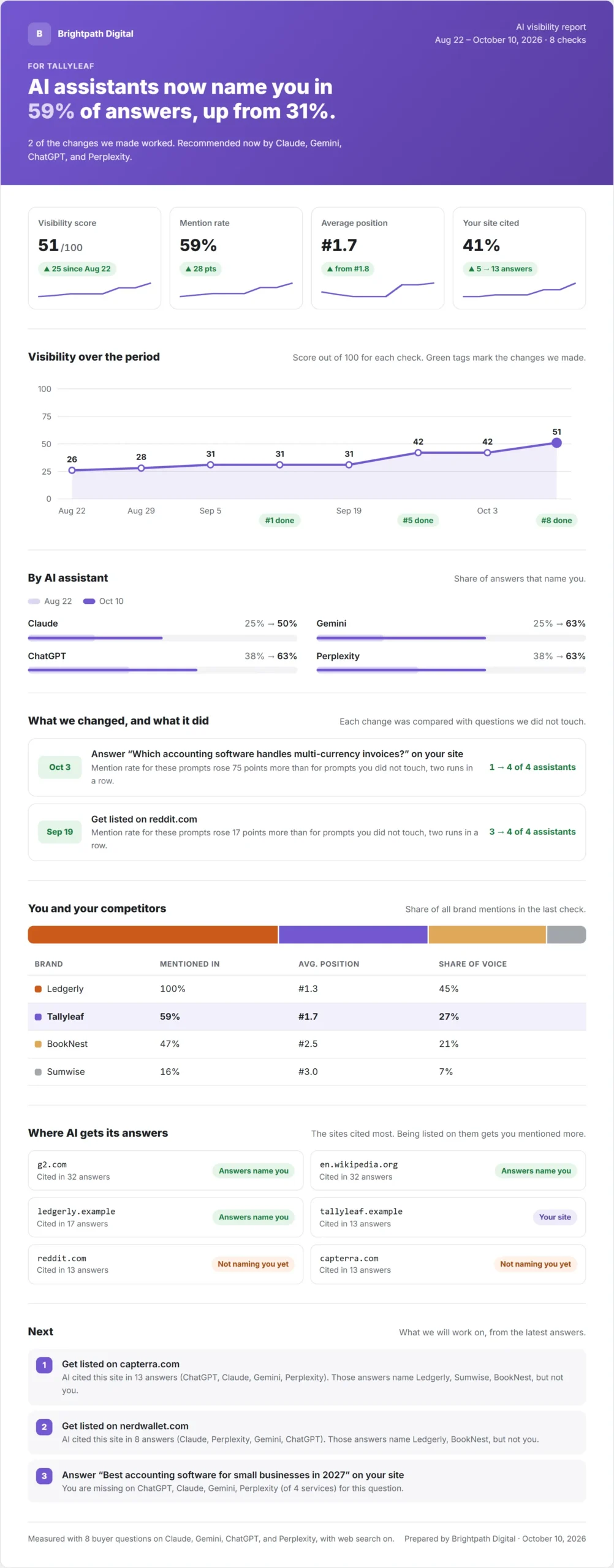This screenshot has width=614, height=1568.
Task: Click the Ledgerly share of voice 45%
Action: point(449,989)
